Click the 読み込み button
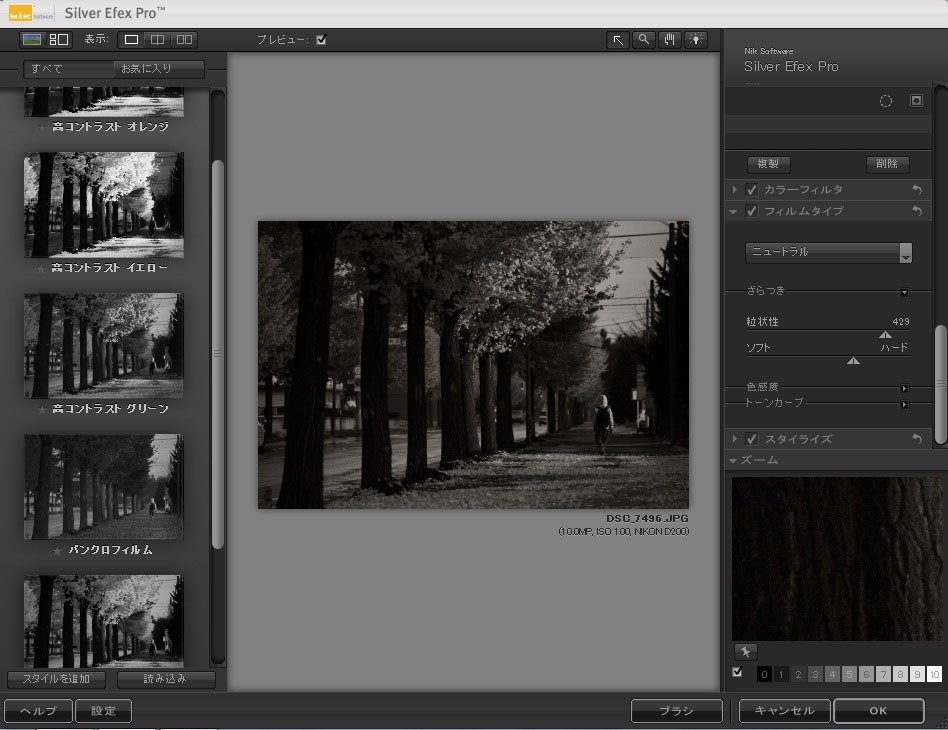 (x=166, y=679)
